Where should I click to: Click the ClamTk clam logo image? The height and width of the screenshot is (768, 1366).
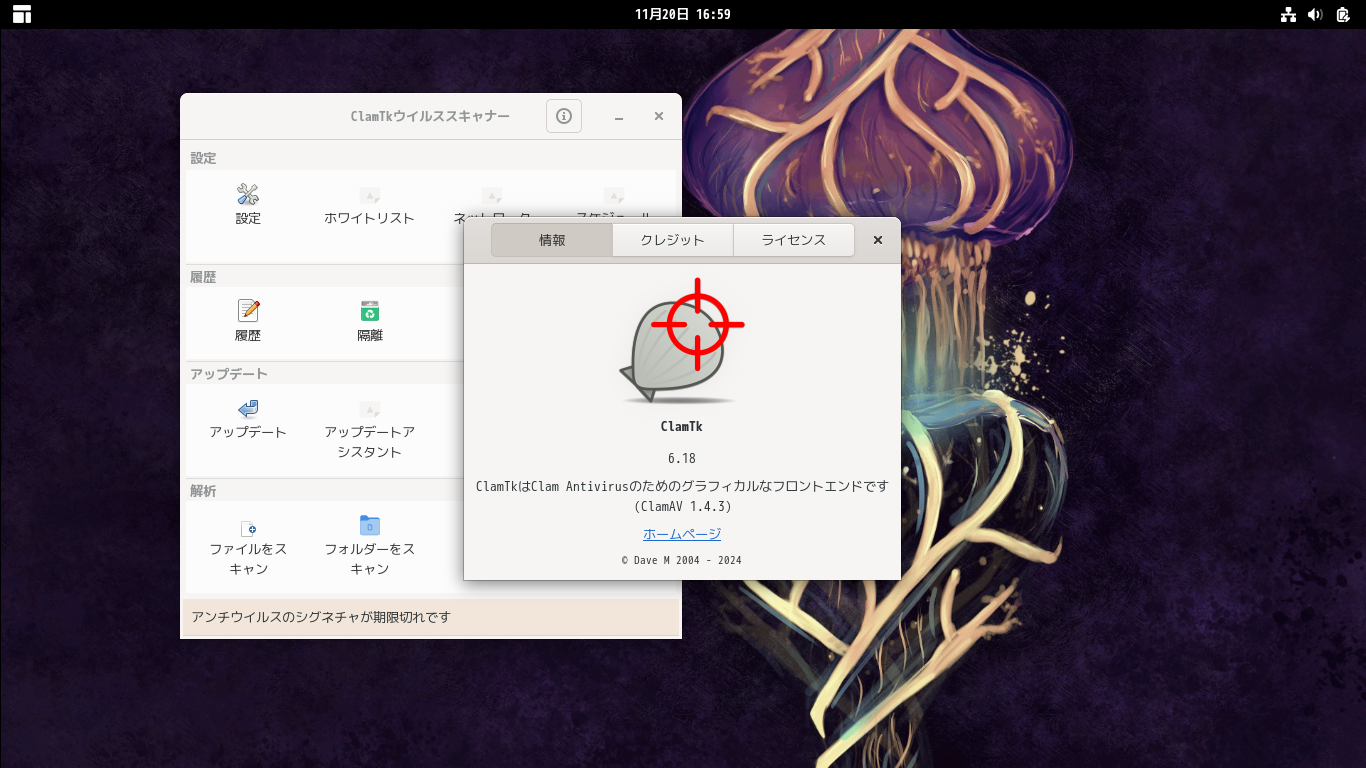[x=681, y=342]
